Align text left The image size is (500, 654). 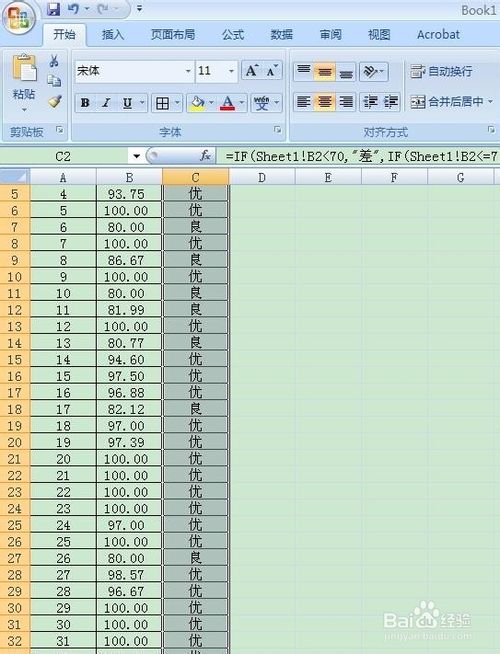pyautogui.click(x=304, y=102)
